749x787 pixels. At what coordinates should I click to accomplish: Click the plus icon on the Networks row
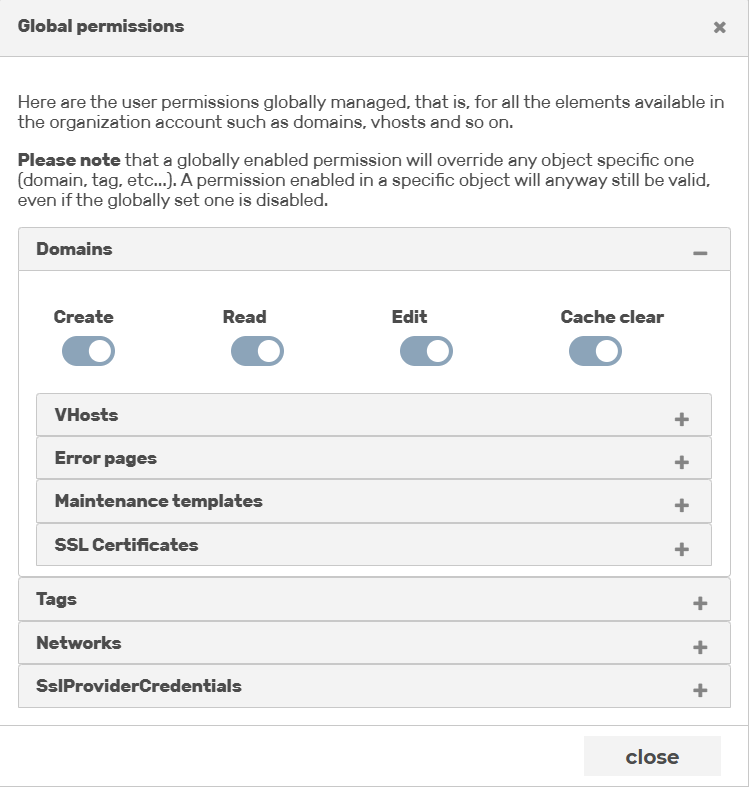(x=700, y=646)
